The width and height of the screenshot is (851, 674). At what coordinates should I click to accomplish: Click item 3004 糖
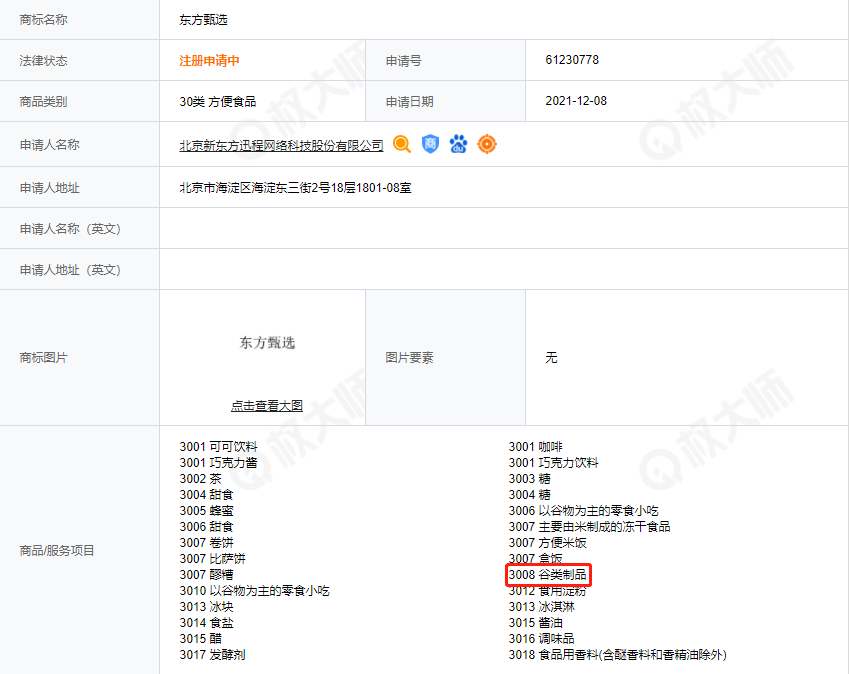(529, 494)
